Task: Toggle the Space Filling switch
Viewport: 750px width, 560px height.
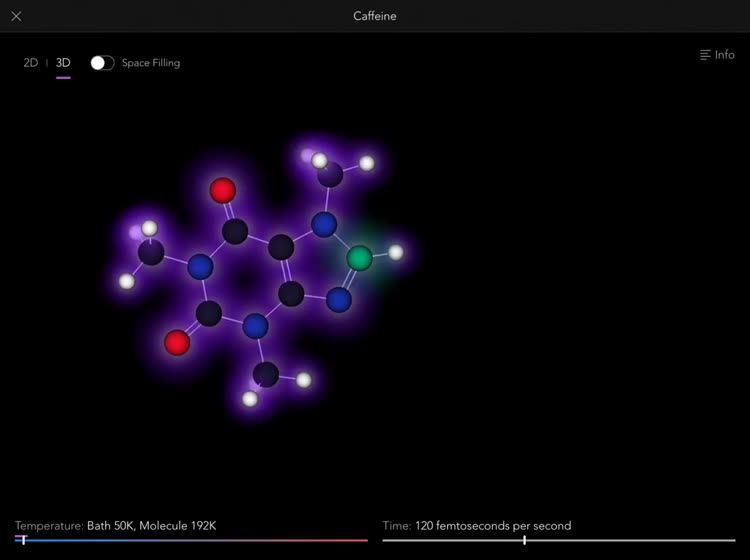Action: [102, 63]
